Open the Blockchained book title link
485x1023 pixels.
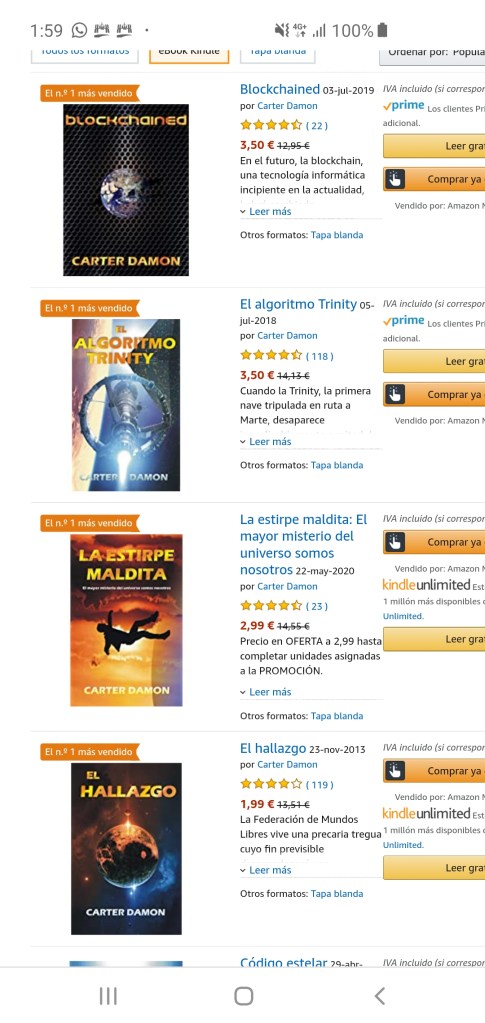(x=280, y=89)
